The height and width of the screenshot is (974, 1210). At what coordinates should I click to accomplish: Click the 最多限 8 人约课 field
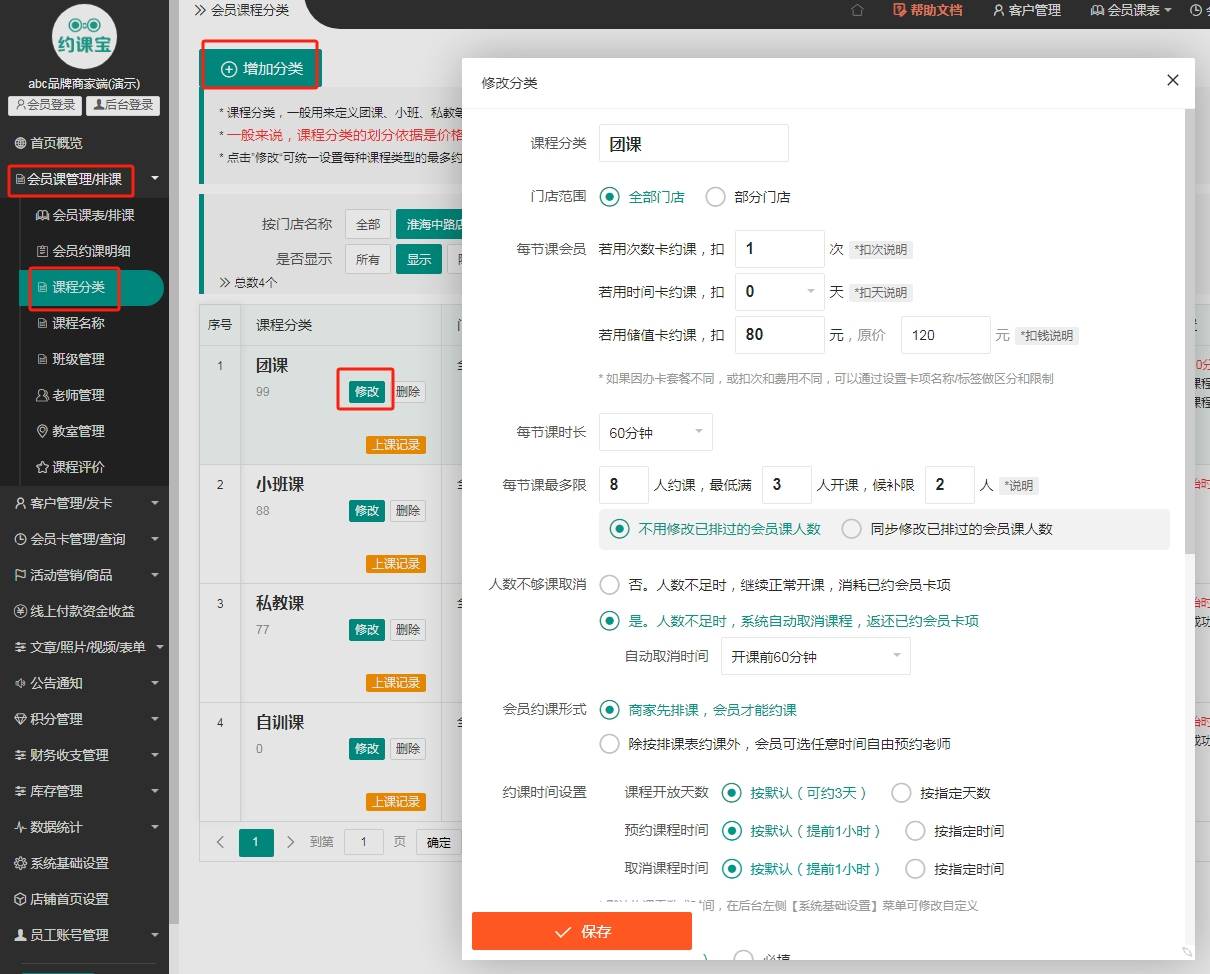tap(624, 484)
